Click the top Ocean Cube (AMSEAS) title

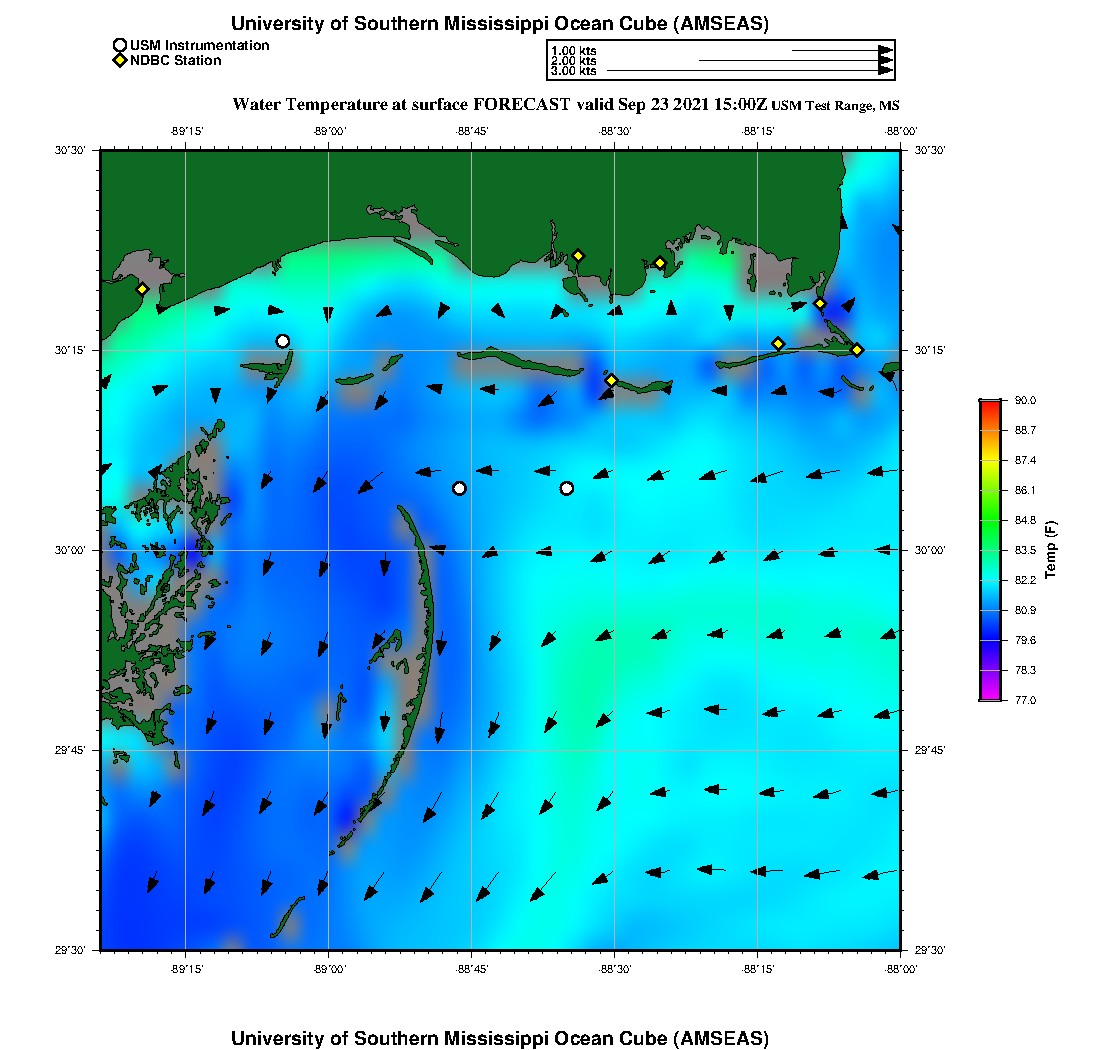(500, 23)
